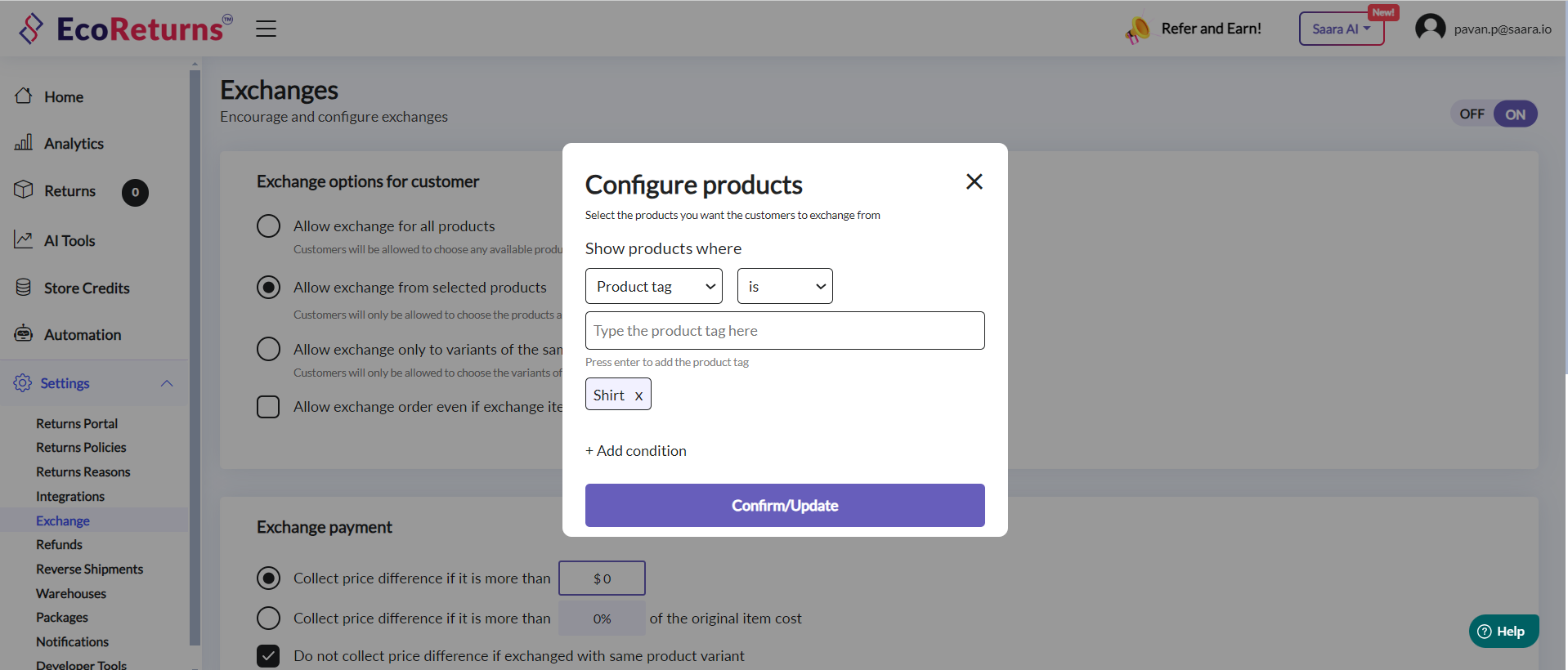
Task: Open Returns Policies settings page
Action: point(81,448)
